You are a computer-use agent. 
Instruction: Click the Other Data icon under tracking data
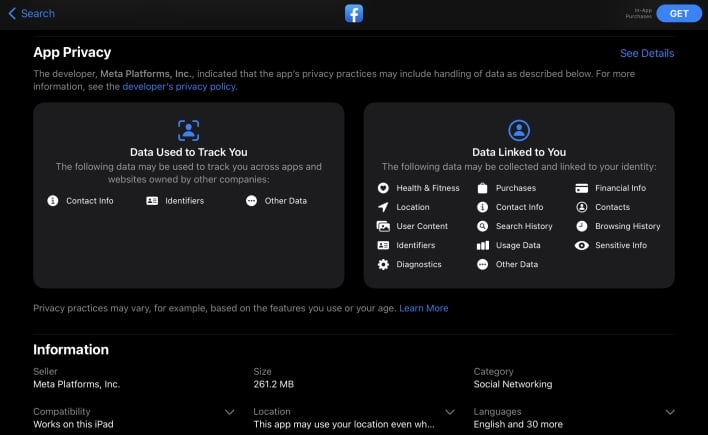252,201
